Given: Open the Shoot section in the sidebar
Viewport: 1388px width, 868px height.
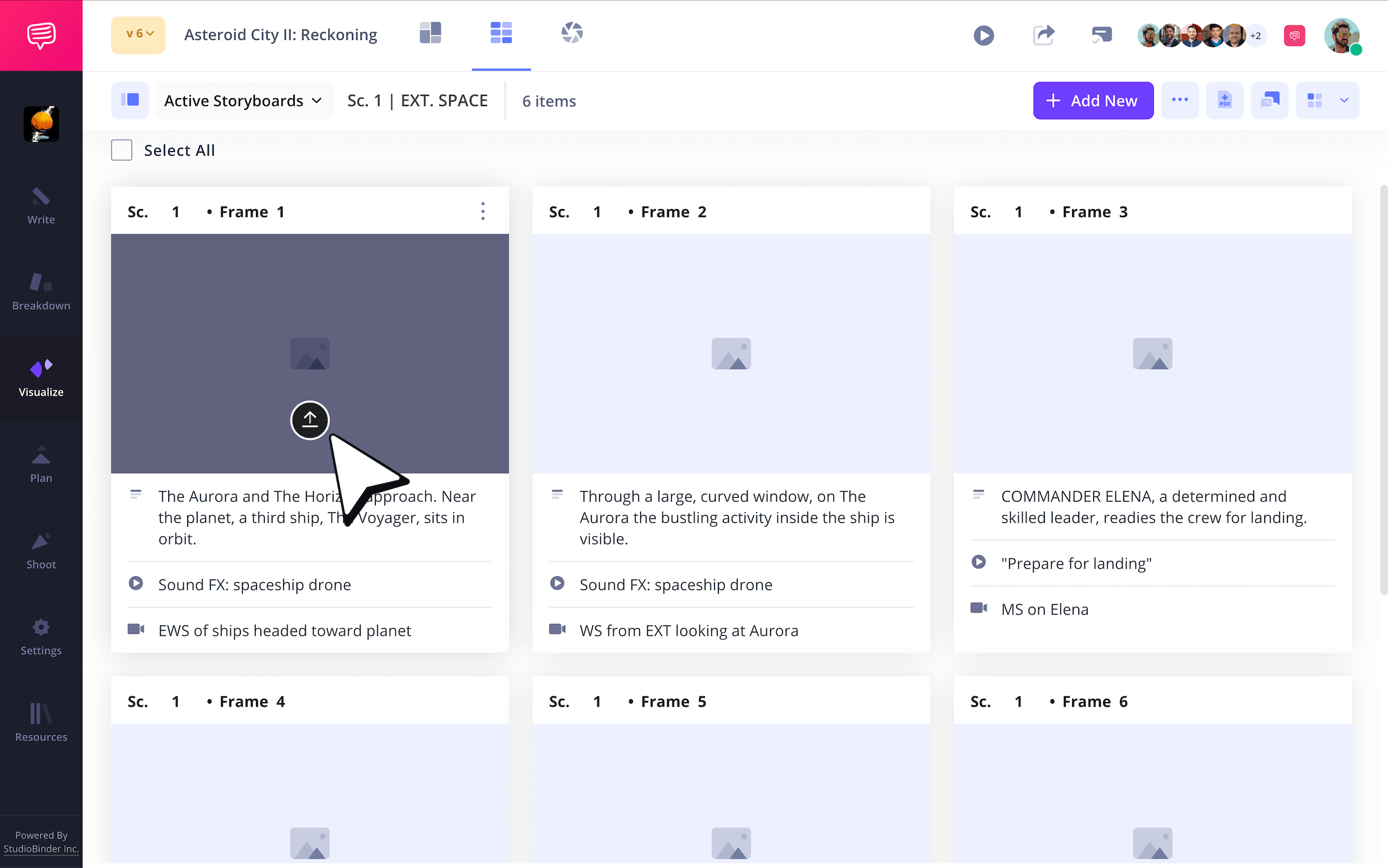Looking at the screenshot, I should point(41,550).
